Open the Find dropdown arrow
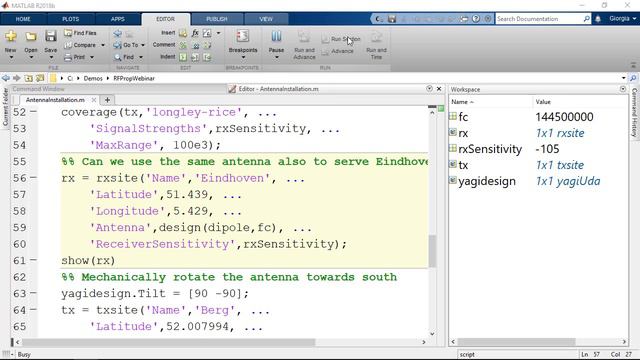This screenshot has height=360, width=640. point(141,57)
